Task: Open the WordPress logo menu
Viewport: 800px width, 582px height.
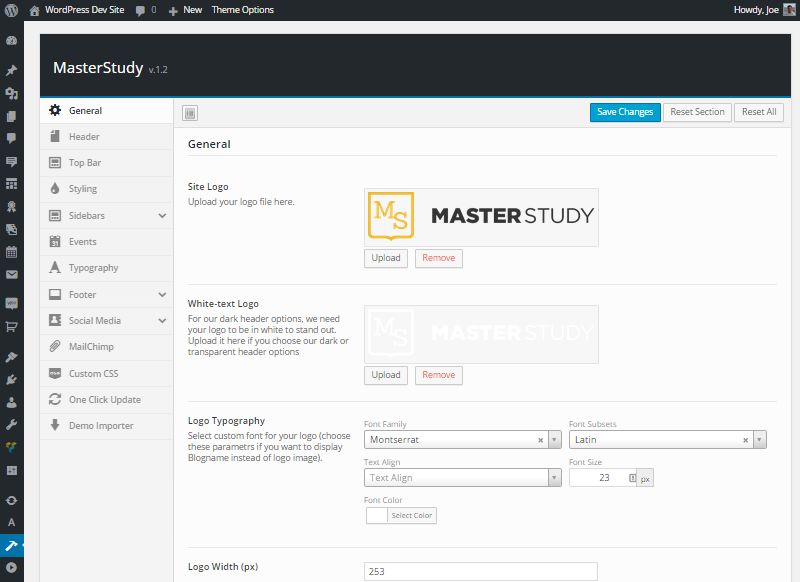Action: click(x=11, y=10)
